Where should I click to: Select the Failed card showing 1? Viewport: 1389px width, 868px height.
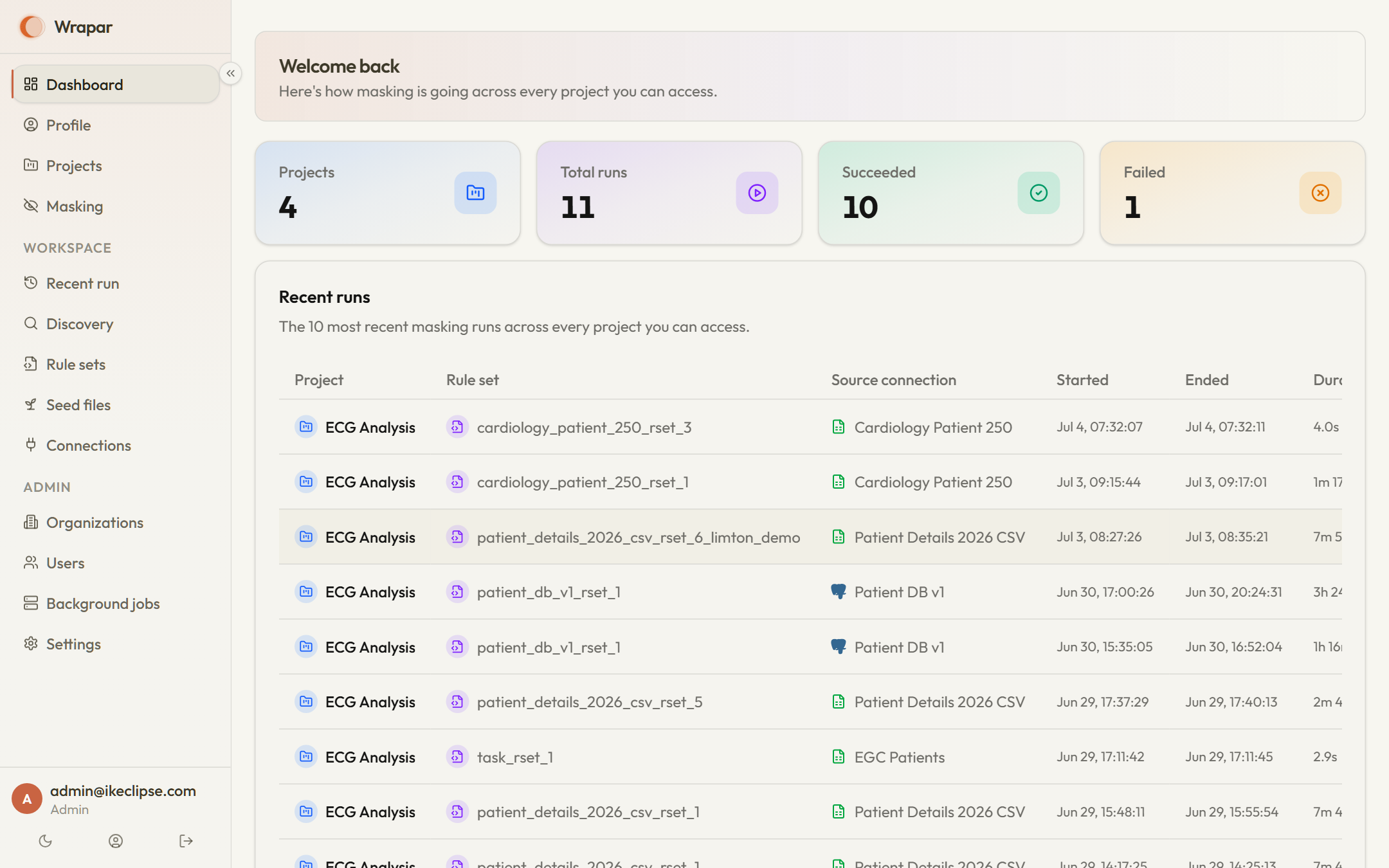(1232, 193)
